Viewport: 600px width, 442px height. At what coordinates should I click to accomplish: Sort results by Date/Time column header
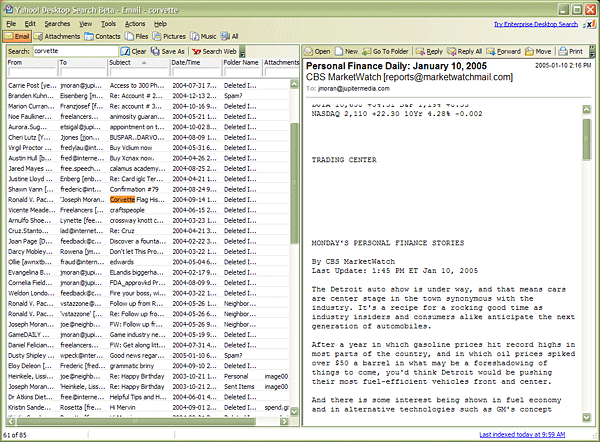click(x=196, y=62)
